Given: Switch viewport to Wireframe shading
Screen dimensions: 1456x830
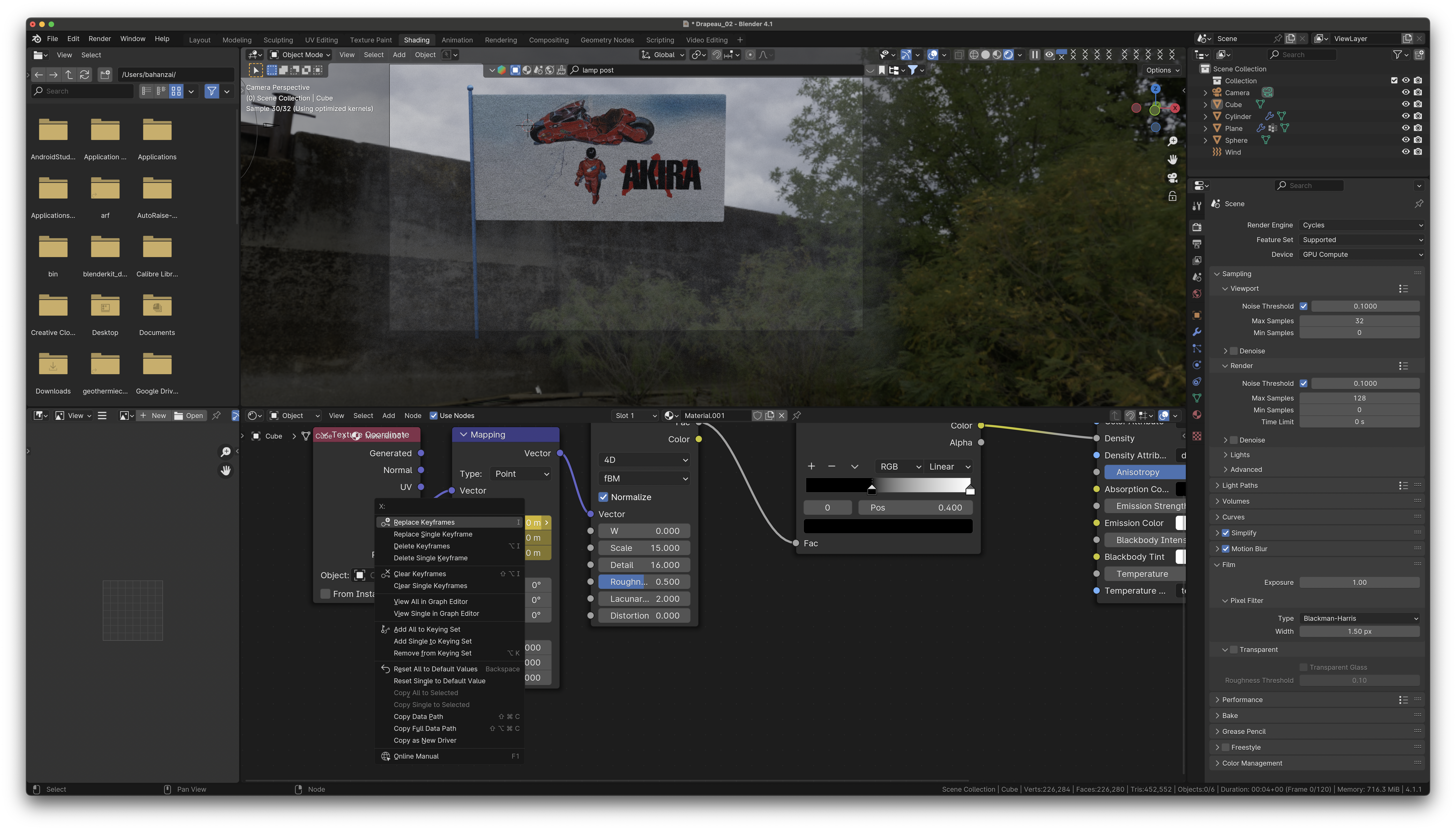Looking at the screenshot, I should (x=974, y=55).
